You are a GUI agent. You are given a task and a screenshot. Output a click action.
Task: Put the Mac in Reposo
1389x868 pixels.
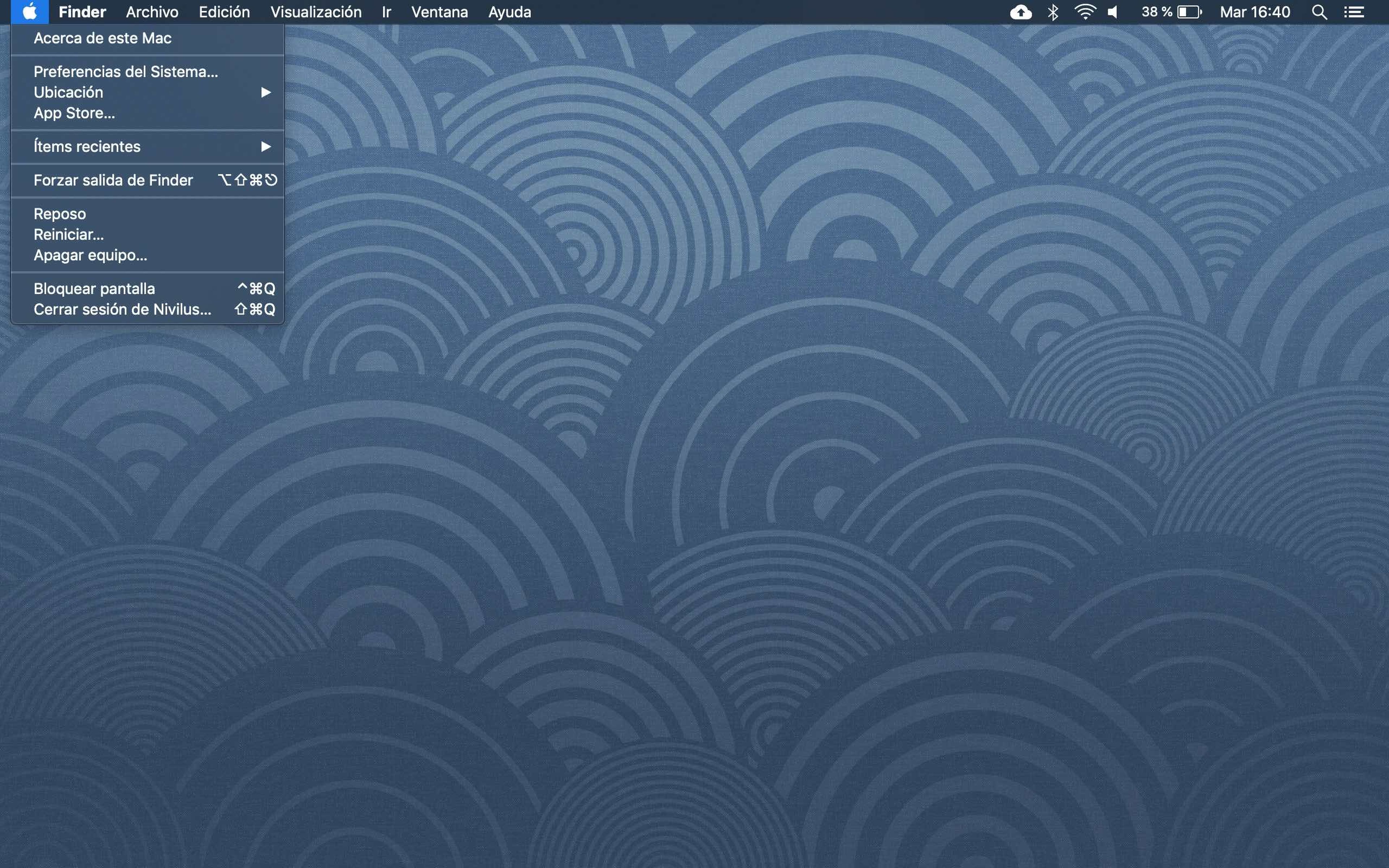(60, 213)
